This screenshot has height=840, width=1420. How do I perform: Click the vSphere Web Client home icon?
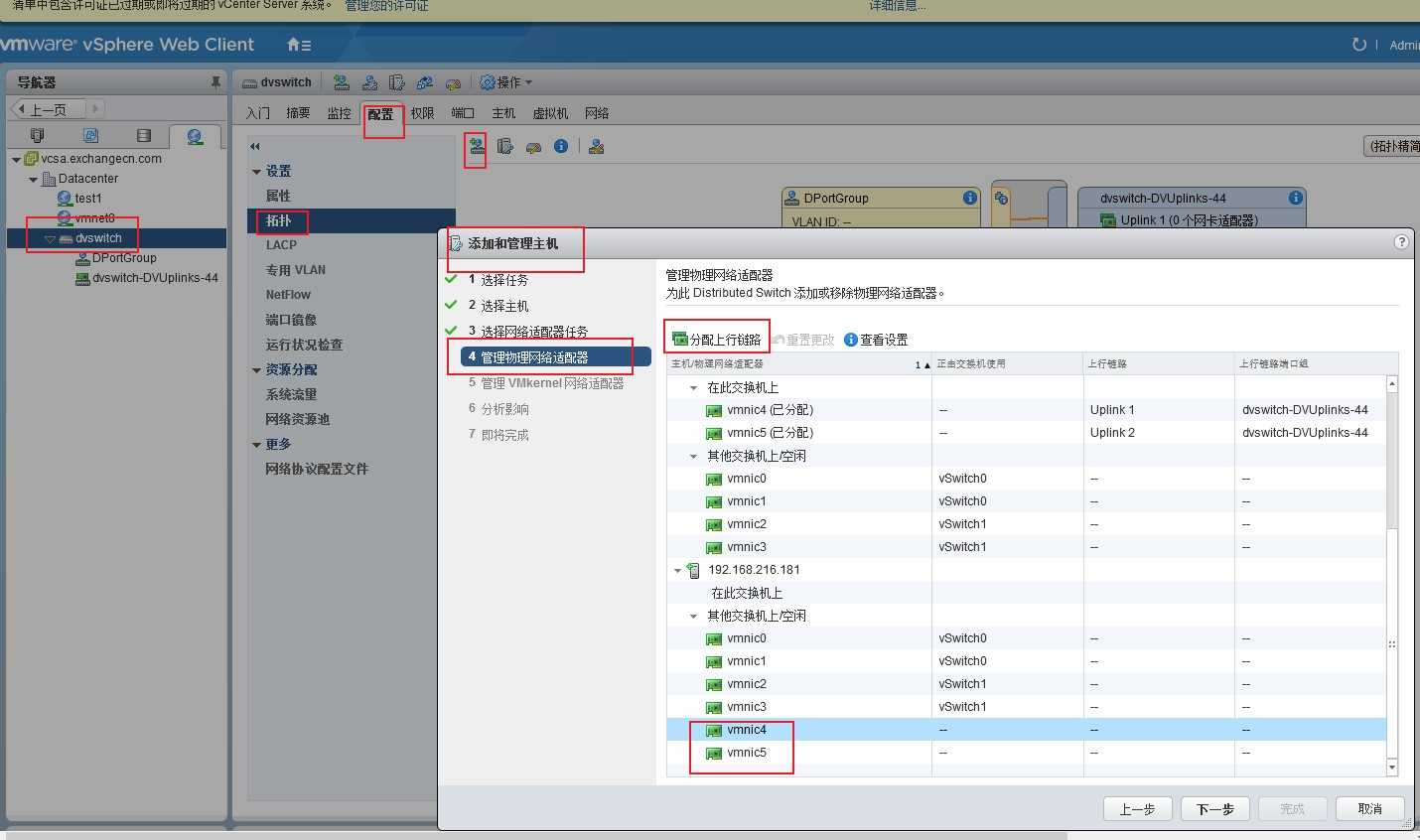(298, 45)
